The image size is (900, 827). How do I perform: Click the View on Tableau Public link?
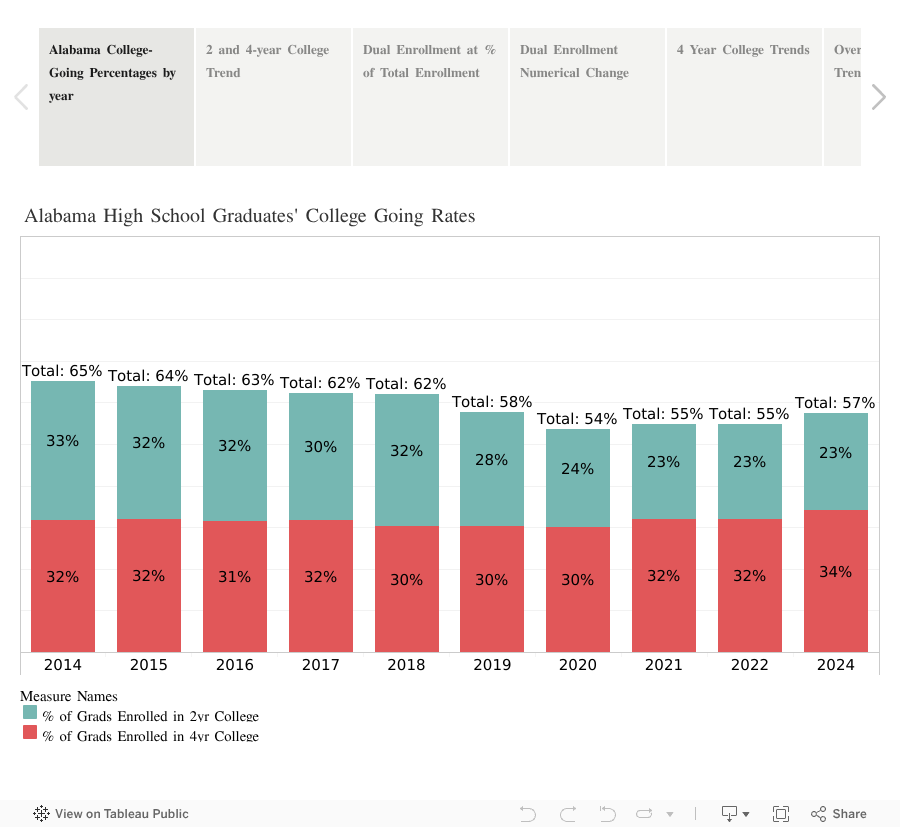pos(122,813)
